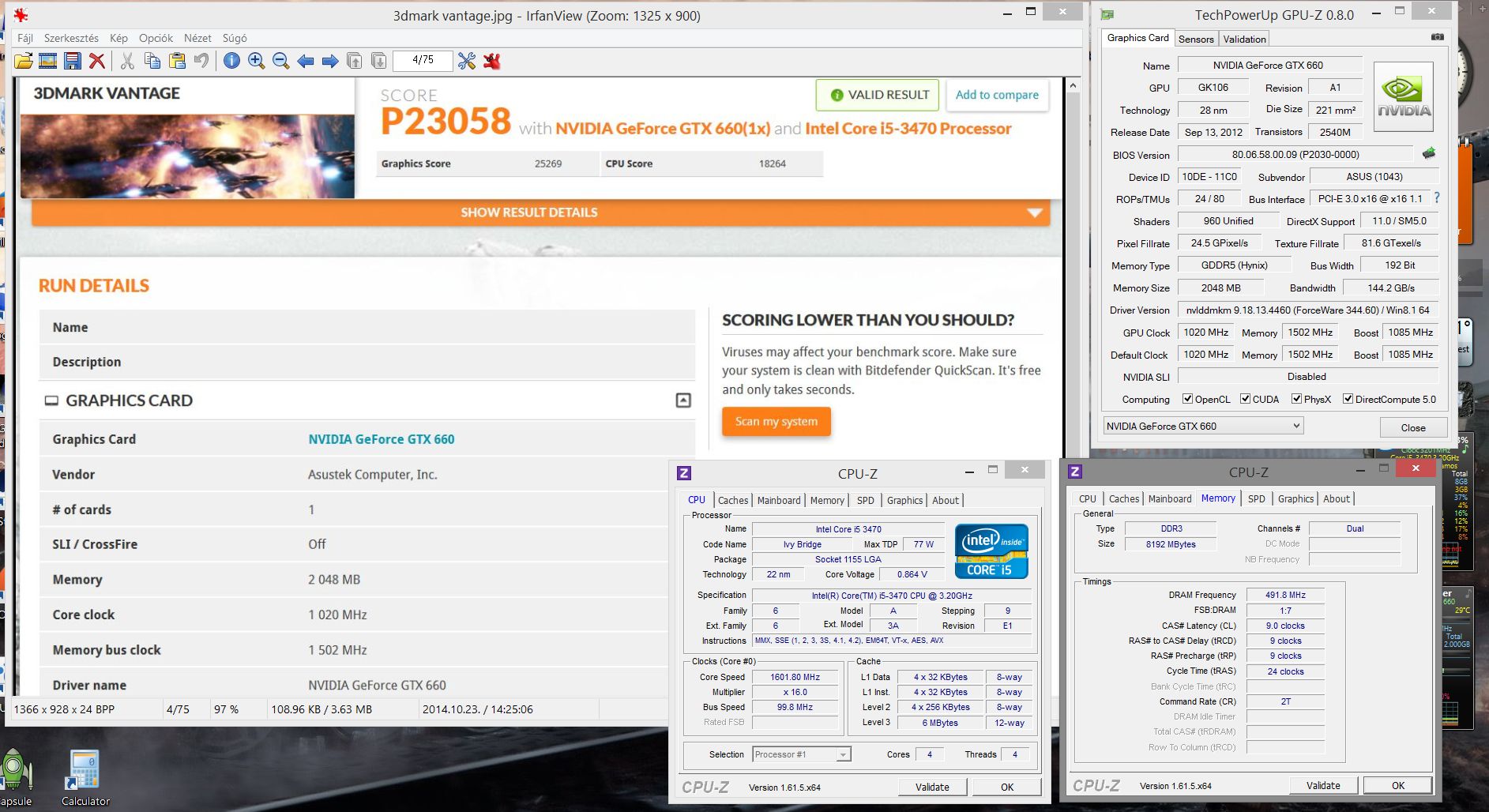Screen dimensions: 1489x812
Task: Click the IrfanView title bar app icon
Action: (x=21, y=15)
